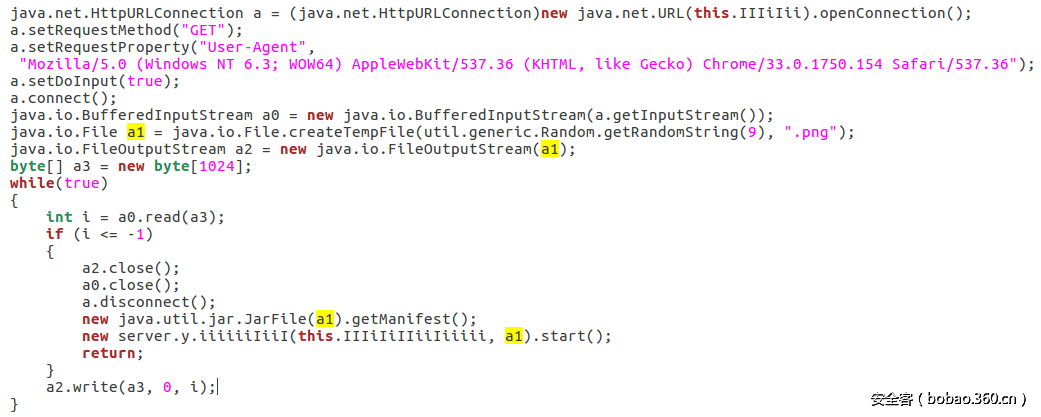Click the return statement
The height and width of the screenshot is (417, 1041).
109,353
